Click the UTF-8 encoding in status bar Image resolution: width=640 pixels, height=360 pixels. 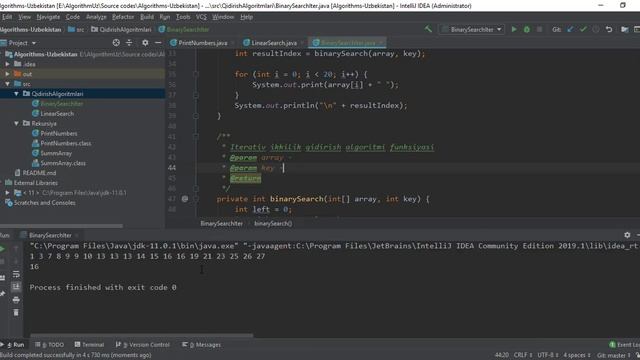tap(547, 356)
